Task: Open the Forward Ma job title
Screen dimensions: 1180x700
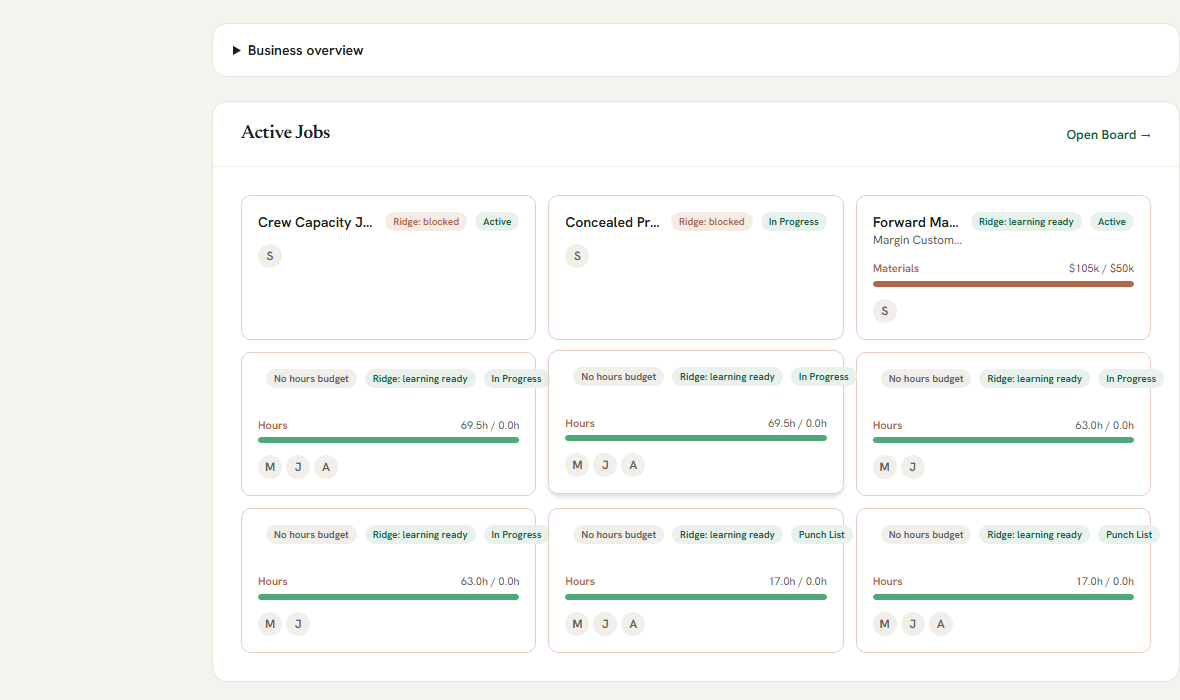Action: click(x=916, y=222)
